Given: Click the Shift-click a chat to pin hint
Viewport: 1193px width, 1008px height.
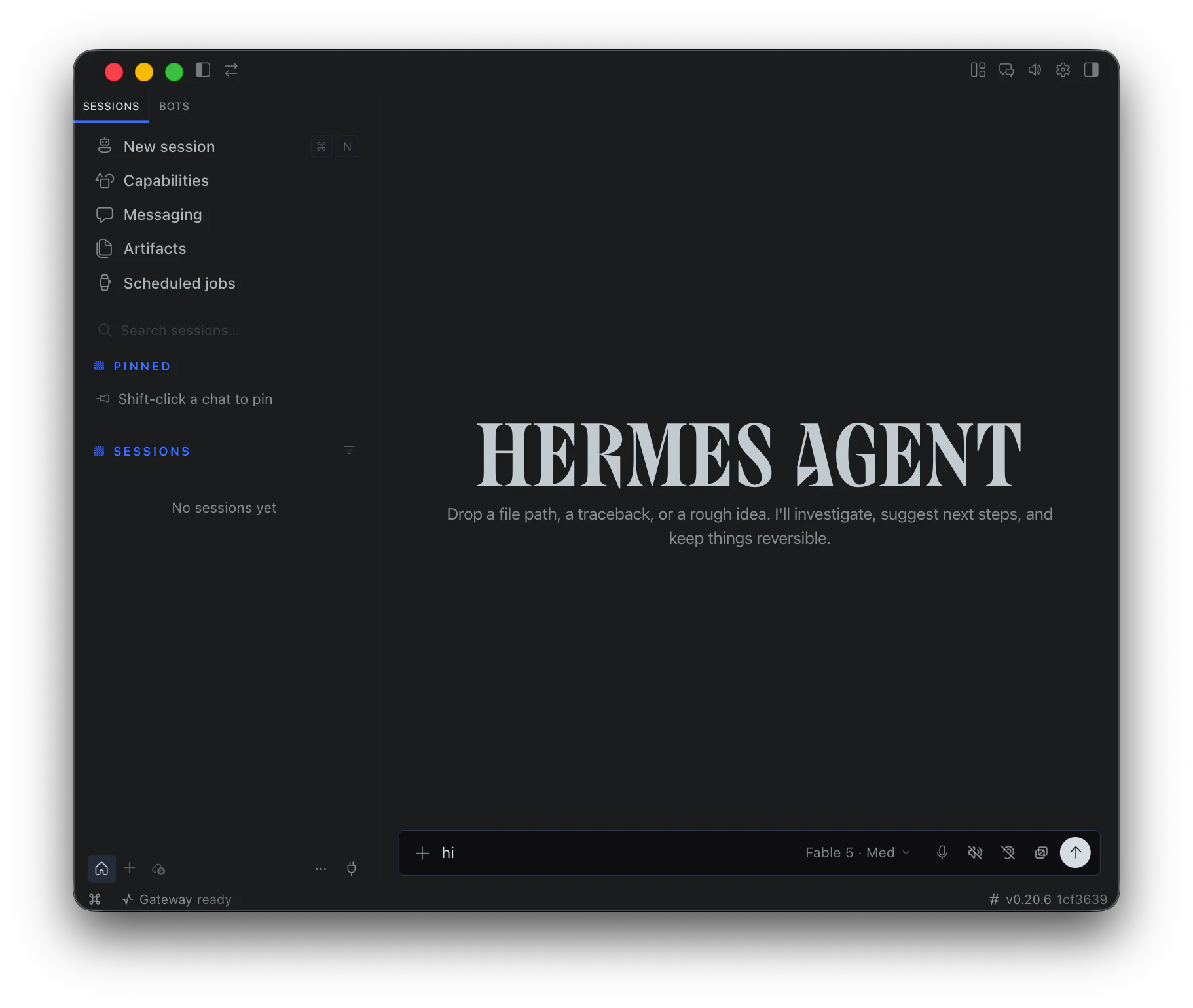Looking at the screenshot, I should (x=195, y=399).
